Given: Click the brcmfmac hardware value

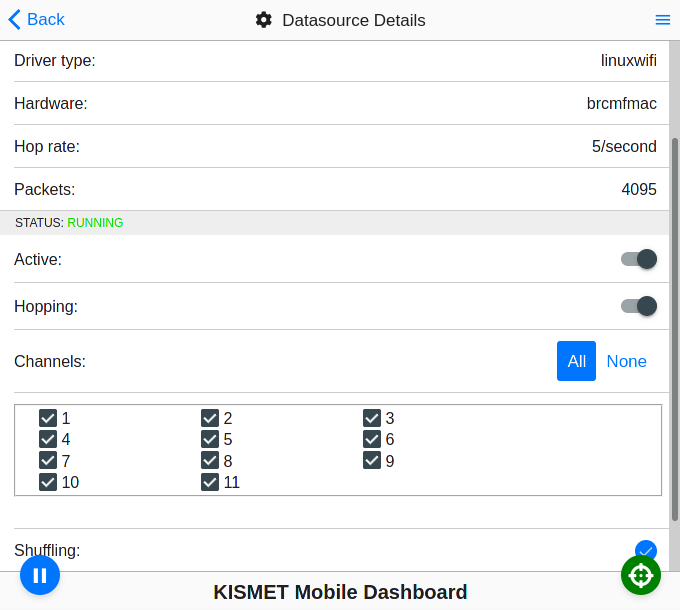Looking at the screenshot, I should coord(621,103).
